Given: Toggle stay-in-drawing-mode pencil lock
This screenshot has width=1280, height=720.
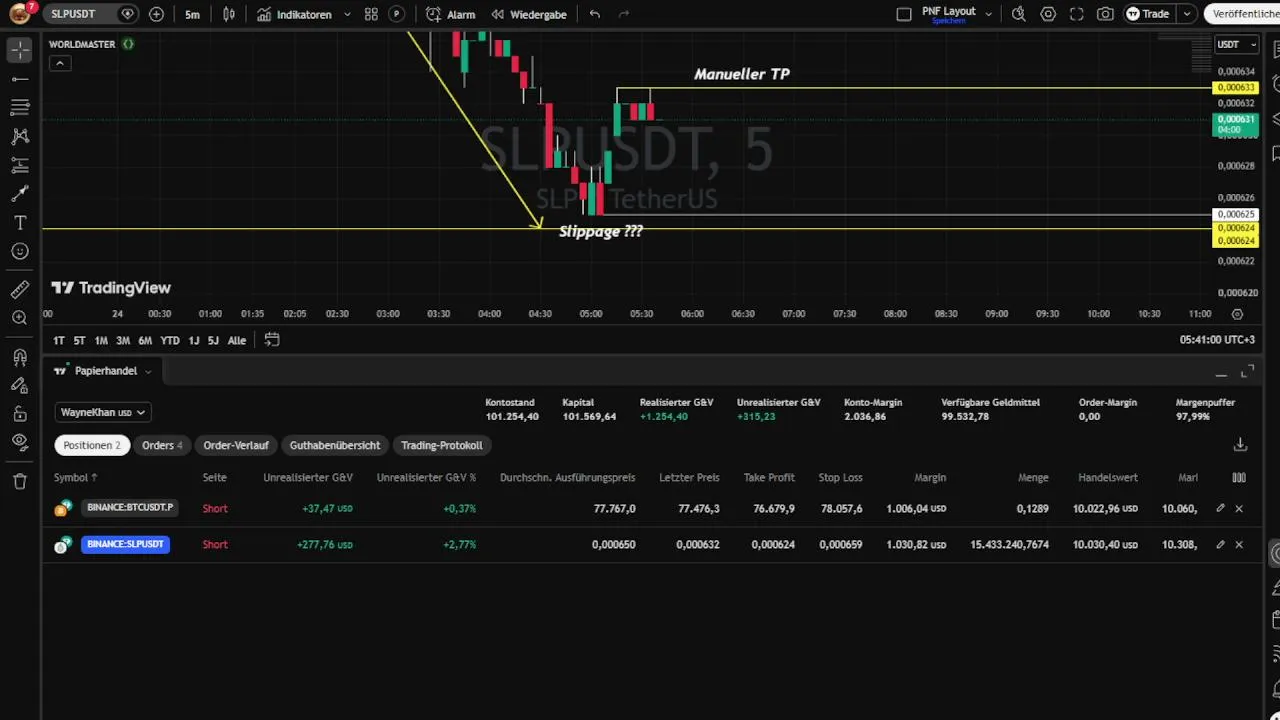Looking at the screenshot, I should point(20,385).
